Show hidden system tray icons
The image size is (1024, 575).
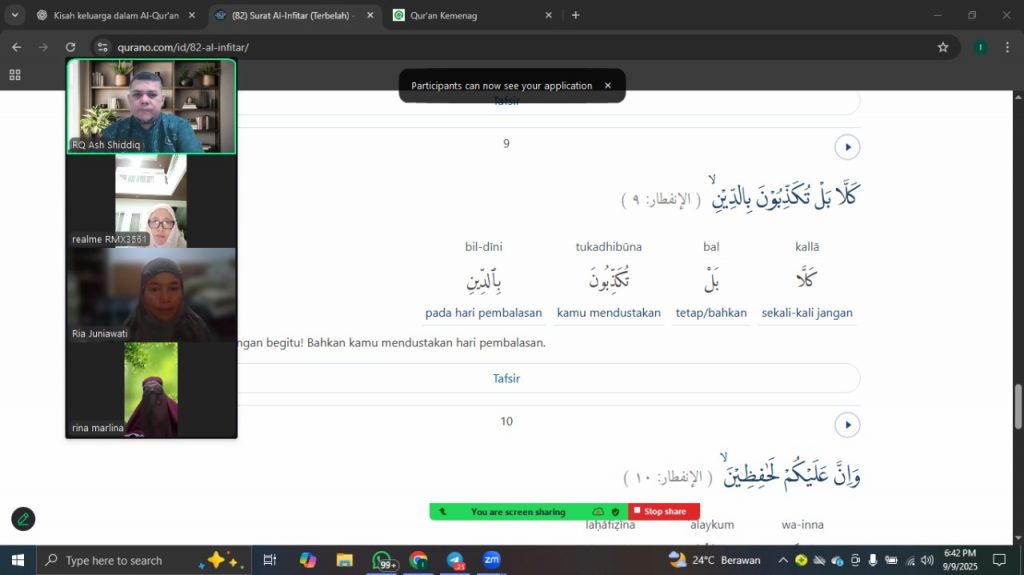click(783, 560)
